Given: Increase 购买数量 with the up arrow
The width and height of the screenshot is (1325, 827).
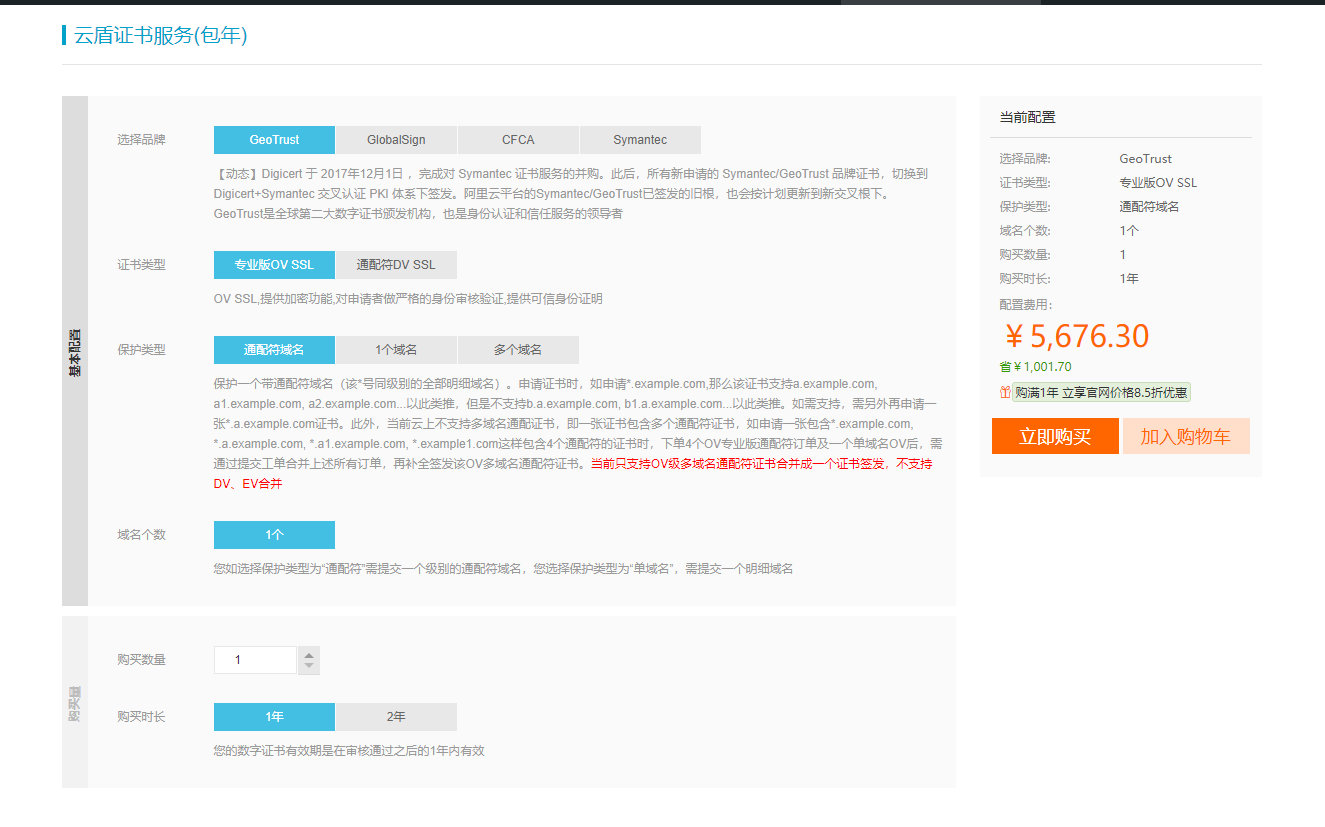Looking at the screenshot, I should tap(309, 654).
